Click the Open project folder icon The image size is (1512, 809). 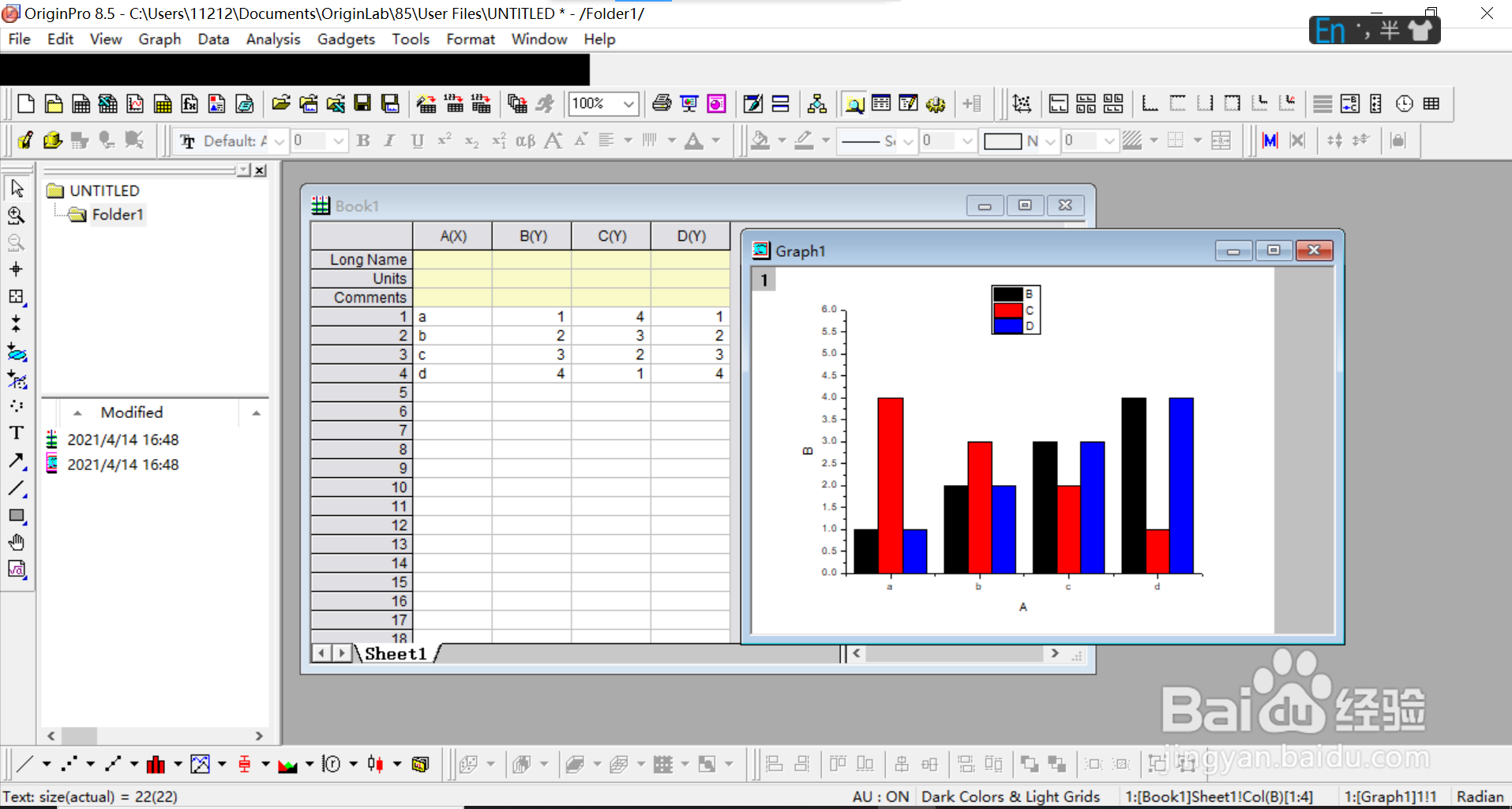[x=280, y=103]
